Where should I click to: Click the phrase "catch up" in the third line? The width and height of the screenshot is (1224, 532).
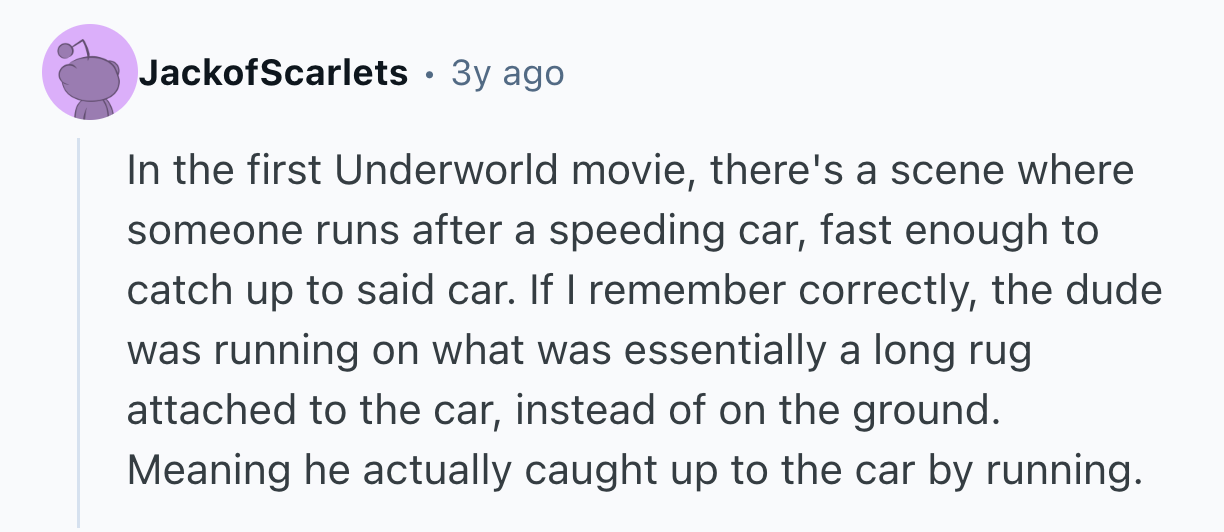tap(204, 291)
